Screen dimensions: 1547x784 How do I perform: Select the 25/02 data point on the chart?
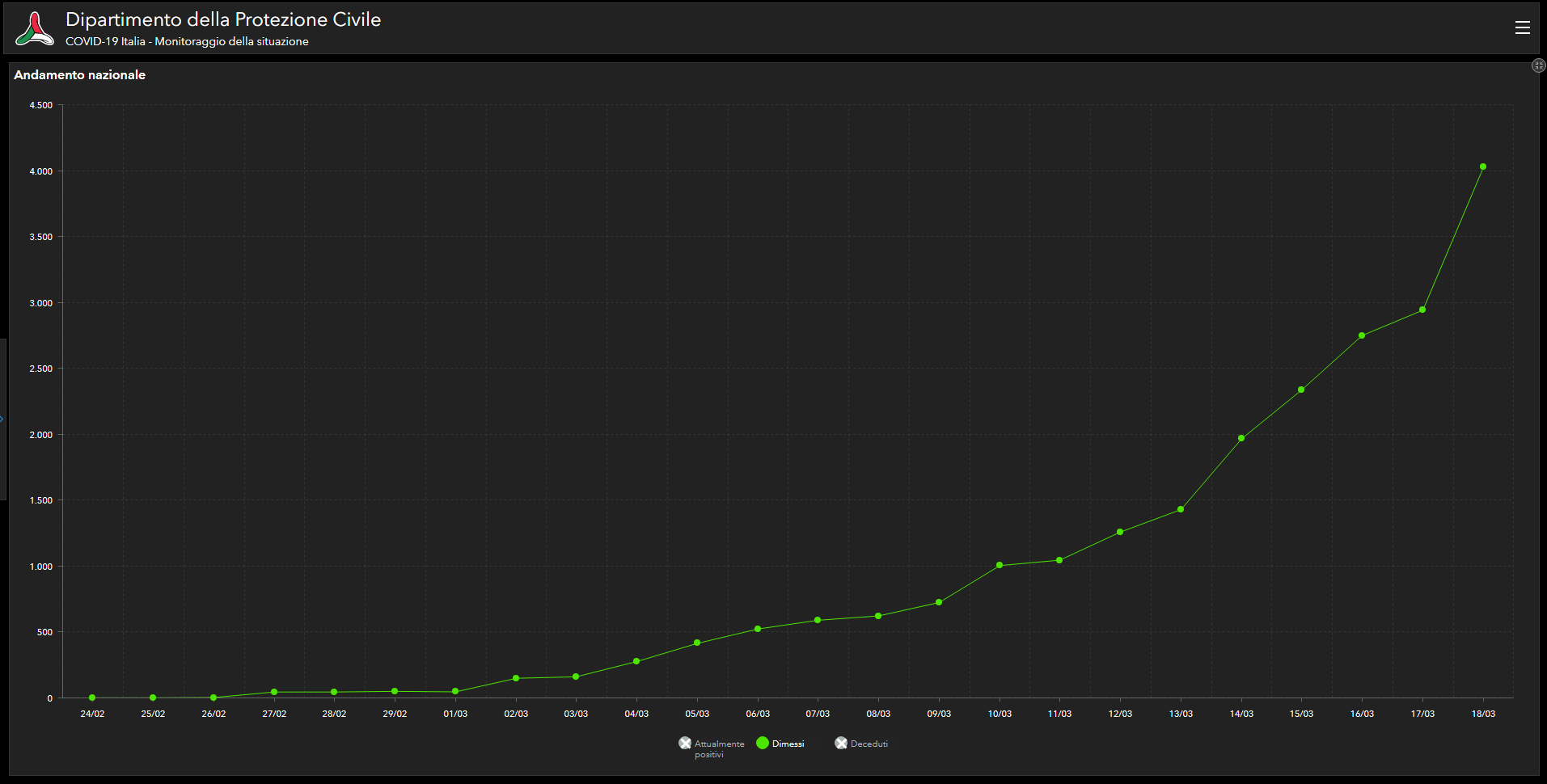coord(153,698)
